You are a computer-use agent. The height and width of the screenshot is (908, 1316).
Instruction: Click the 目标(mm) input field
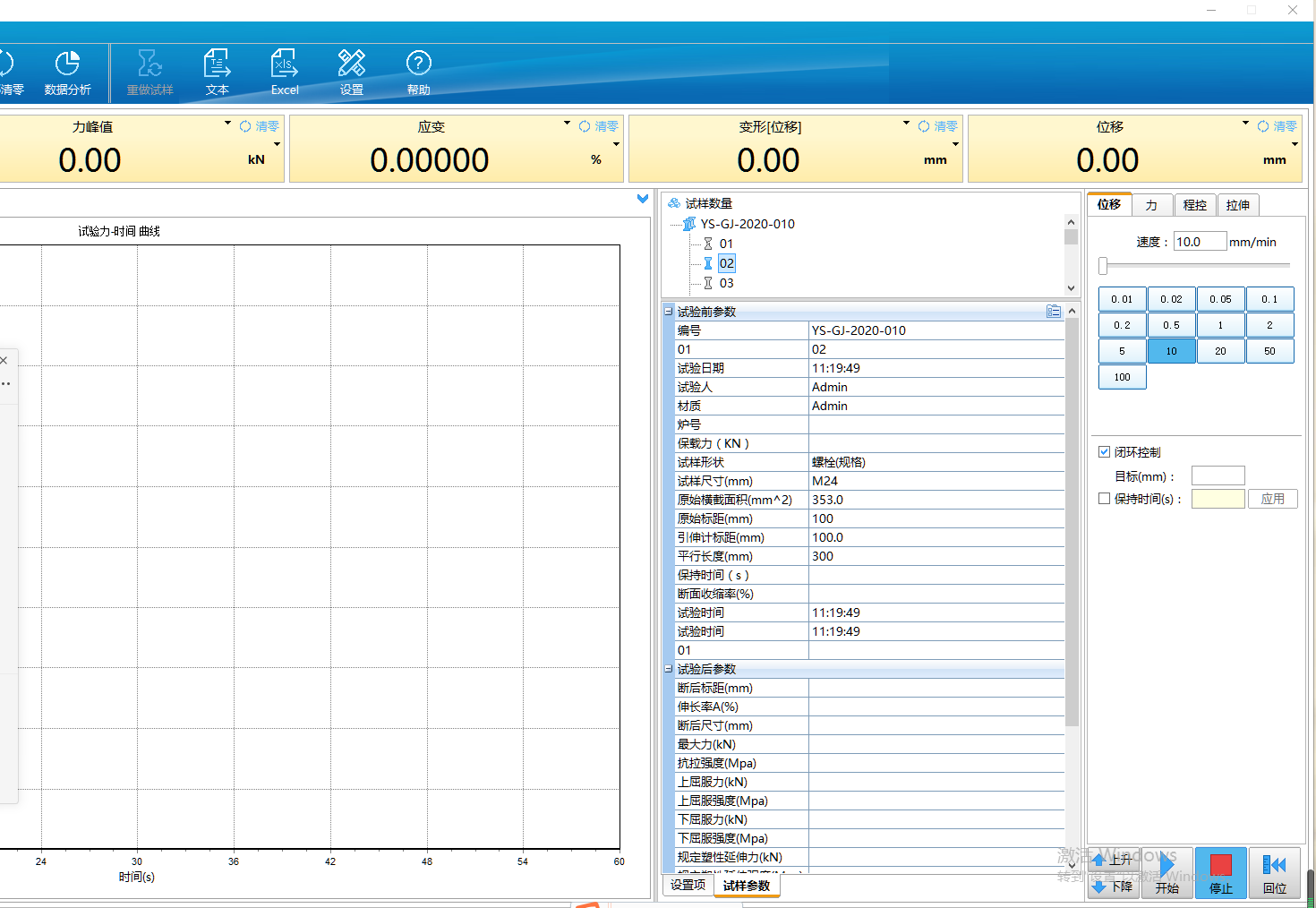pos(1218,475)
